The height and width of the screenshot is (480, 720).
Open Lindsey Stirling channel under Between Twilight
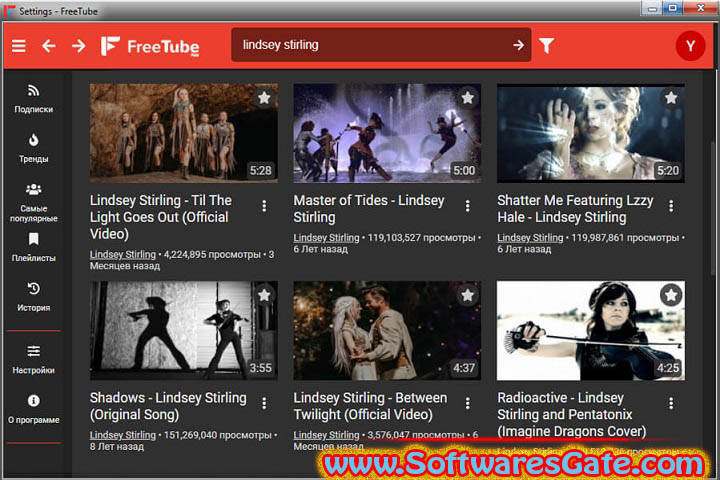tap(326, 435)
